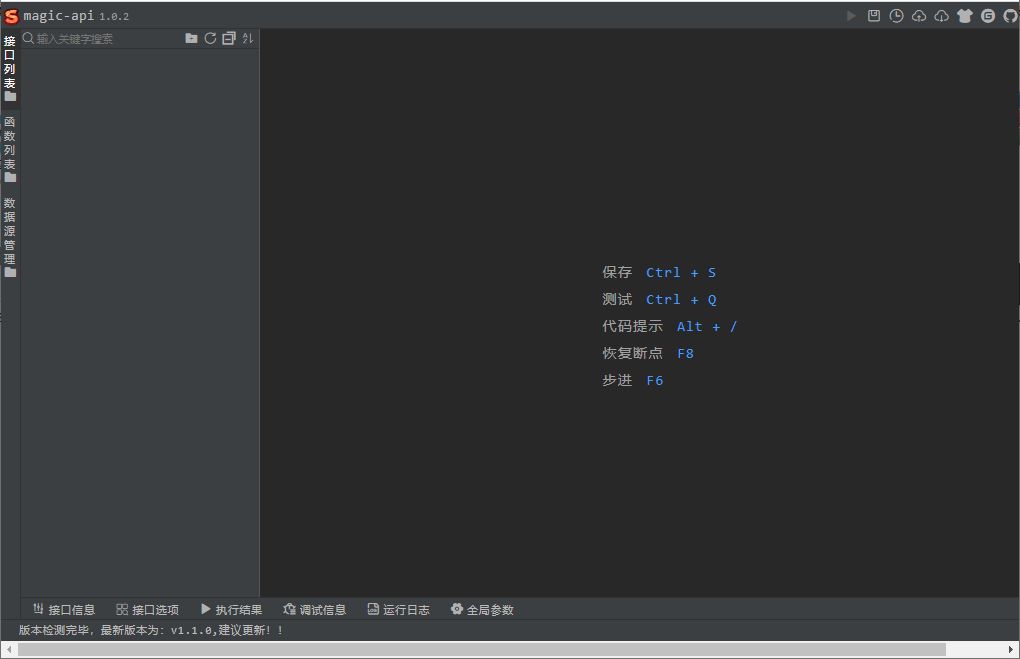Click the magic-api logo icon
Image resolution: width=1020 pixels, height=659 pixels.
click(13, 15)
